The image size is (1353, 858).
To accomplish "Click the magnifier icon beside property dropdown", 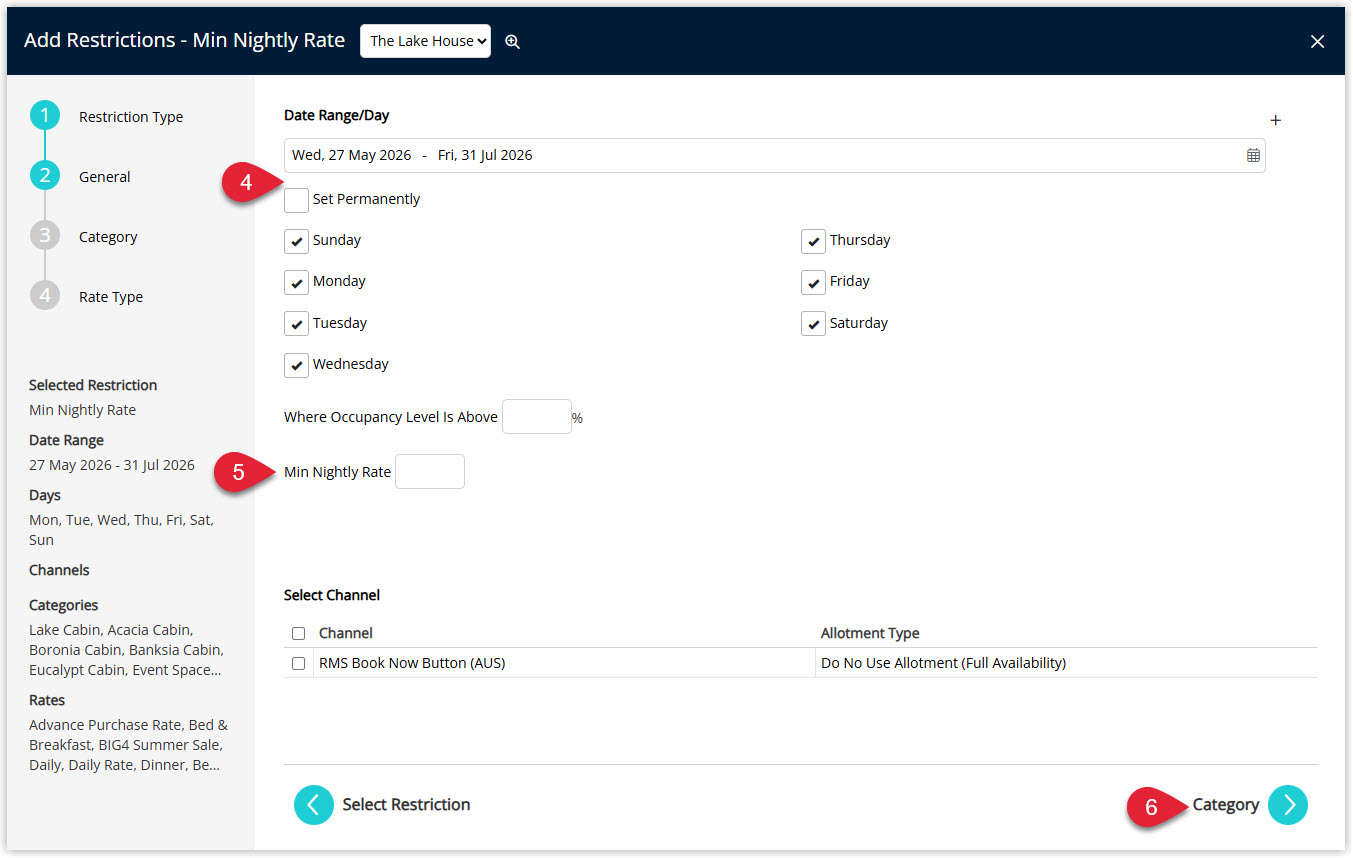I will click(513, 41).
